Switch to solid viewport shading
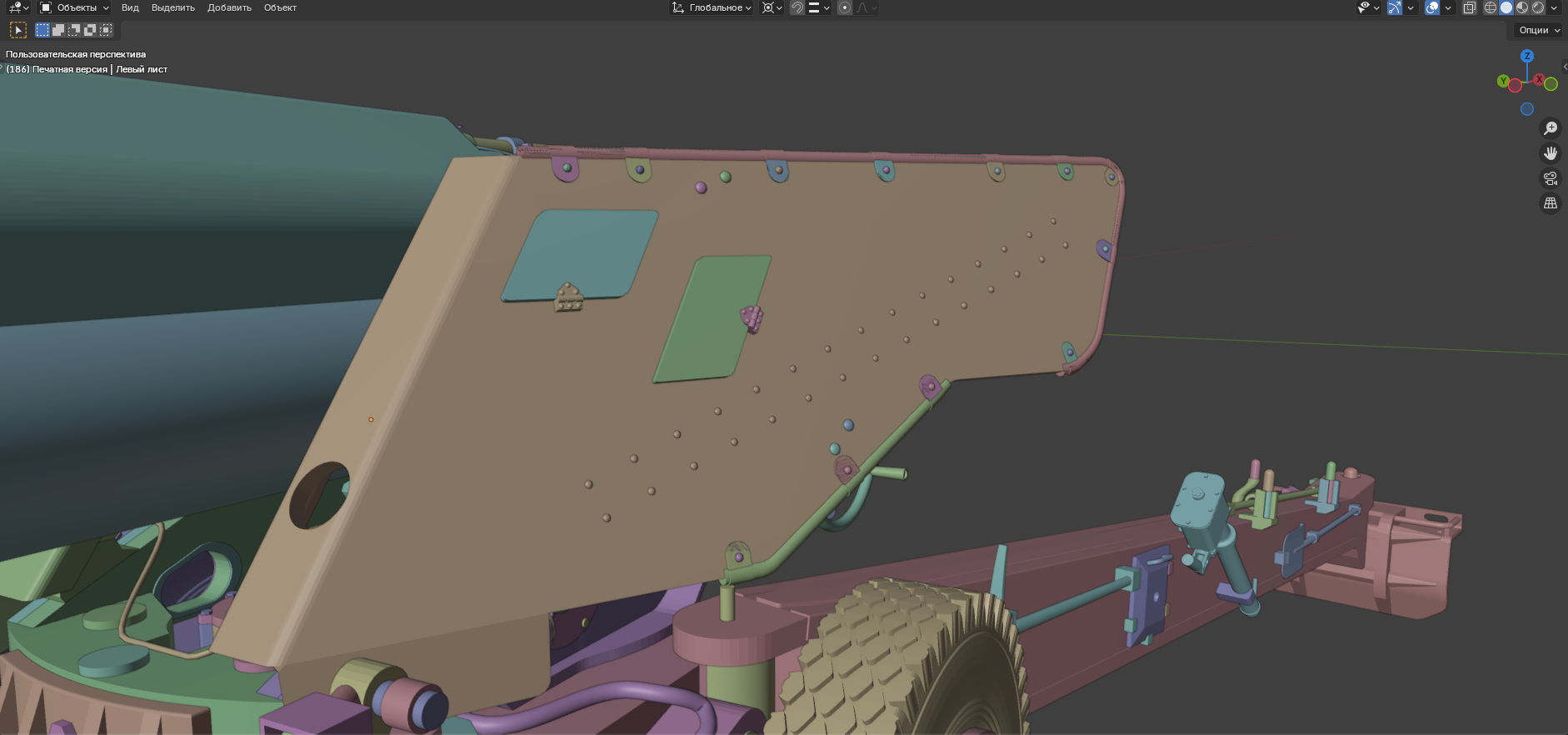 coord(1506,7)
